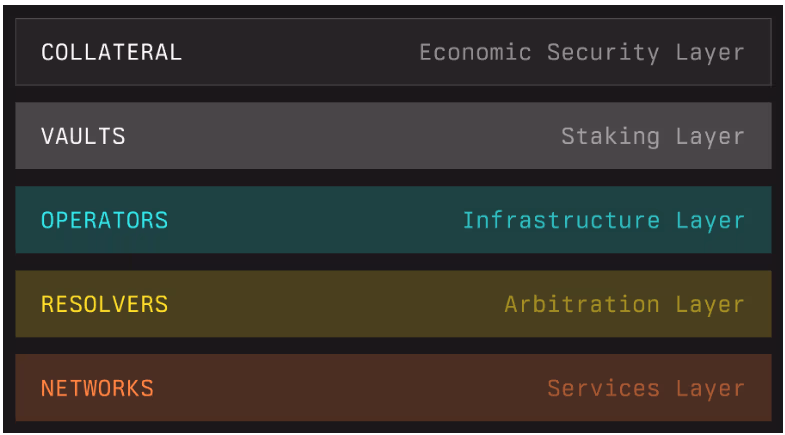Click the 'Services Layer' text

[645, 388]
